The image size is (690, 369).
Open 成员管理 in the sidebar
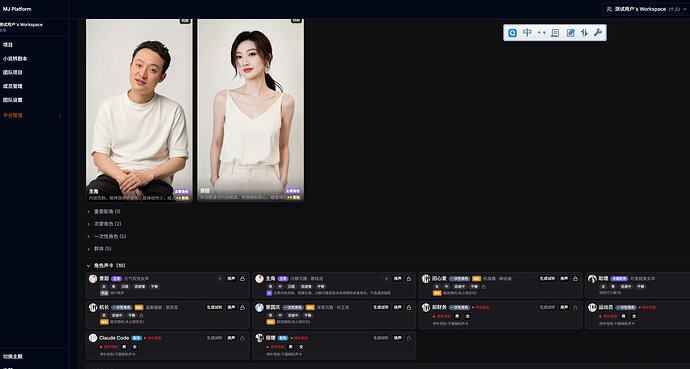(x=12, y=86)
